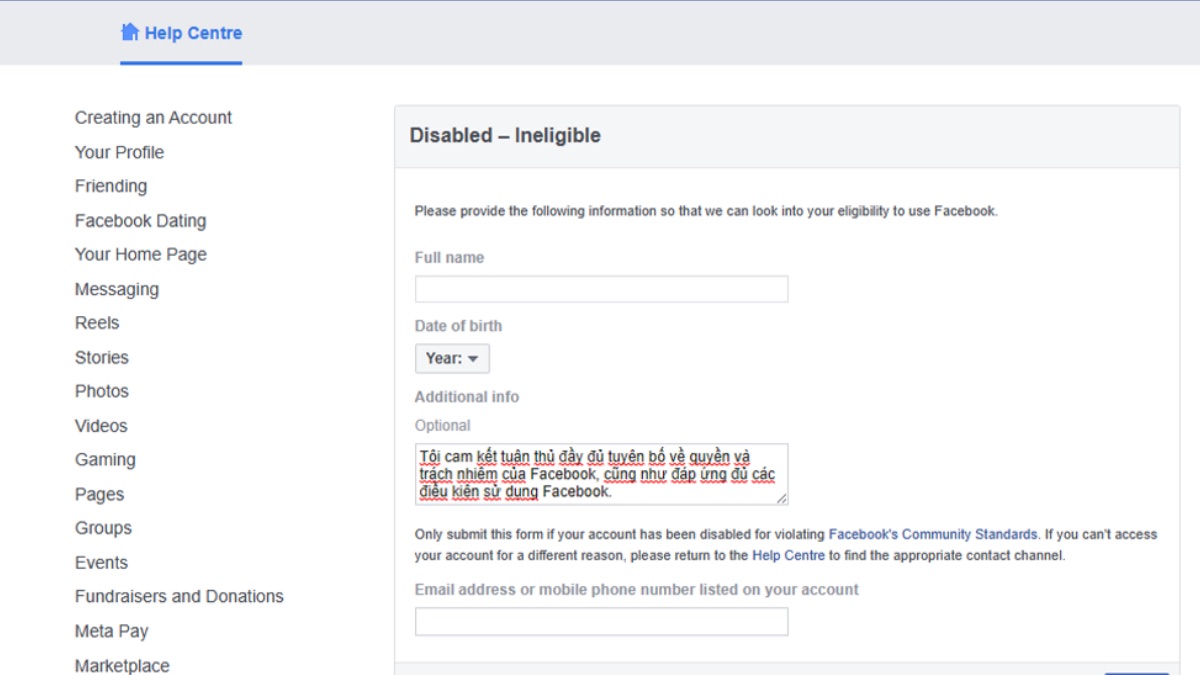This screenshot has height=675, width=1200.
Task: Open the Meta Pay help topic
Action: point(112,631)
